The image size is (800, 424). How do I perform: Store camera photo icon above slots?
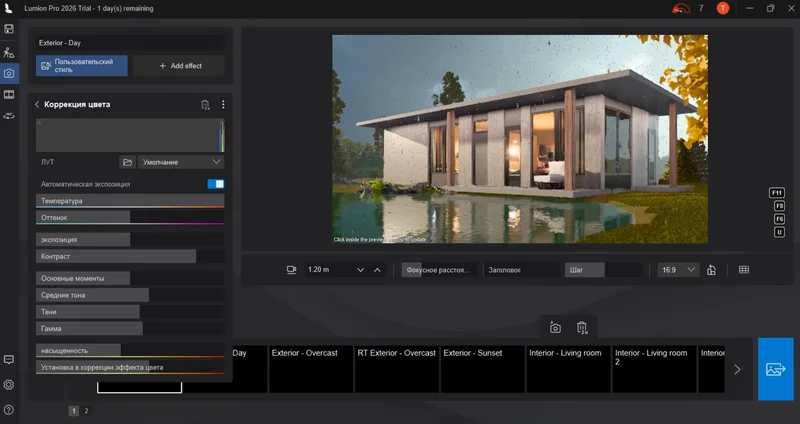tap(555, 328)
